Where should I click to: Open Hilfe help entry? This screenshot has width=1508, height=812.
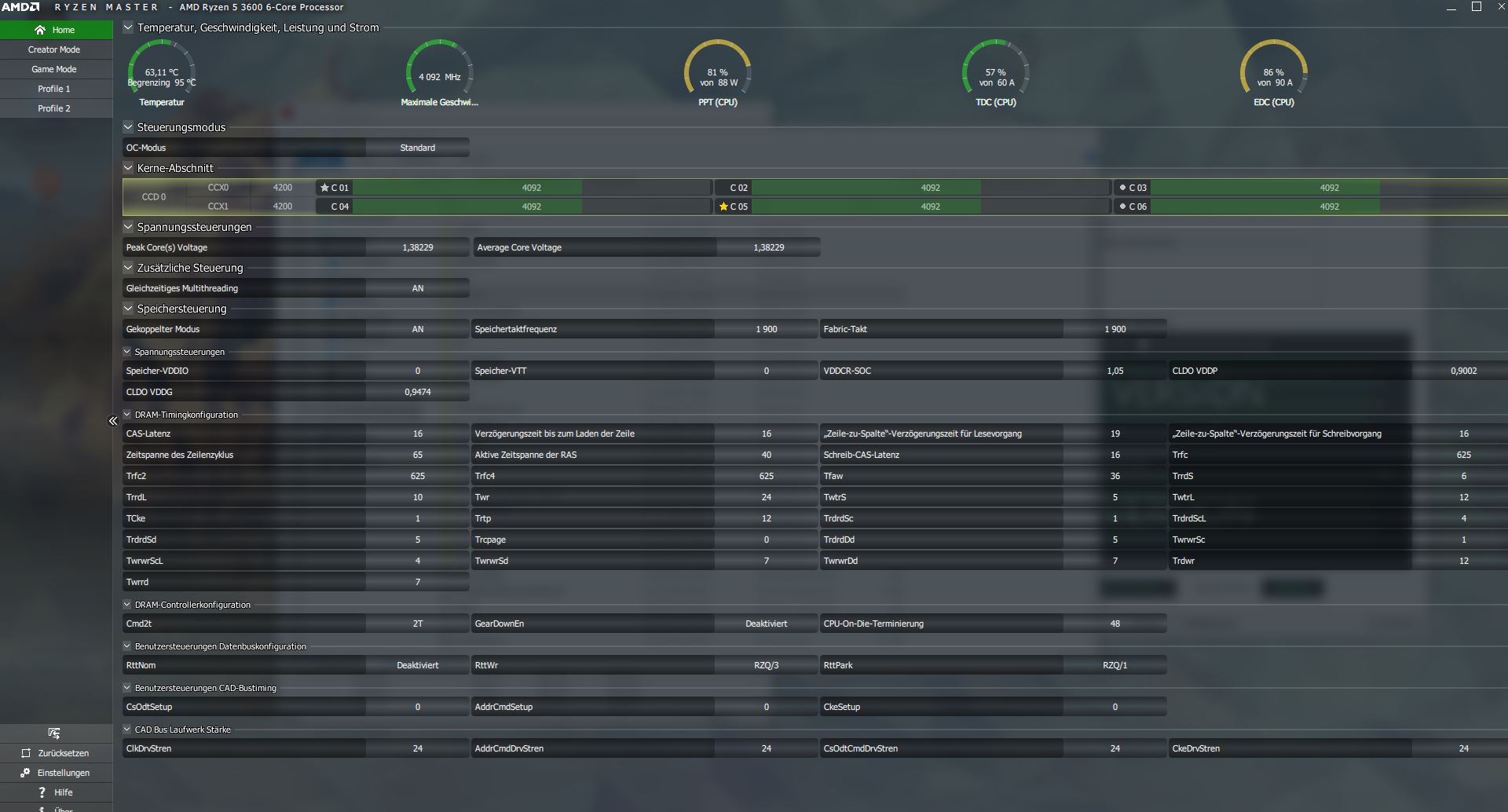pyautogui.click(x=56, y=792)
